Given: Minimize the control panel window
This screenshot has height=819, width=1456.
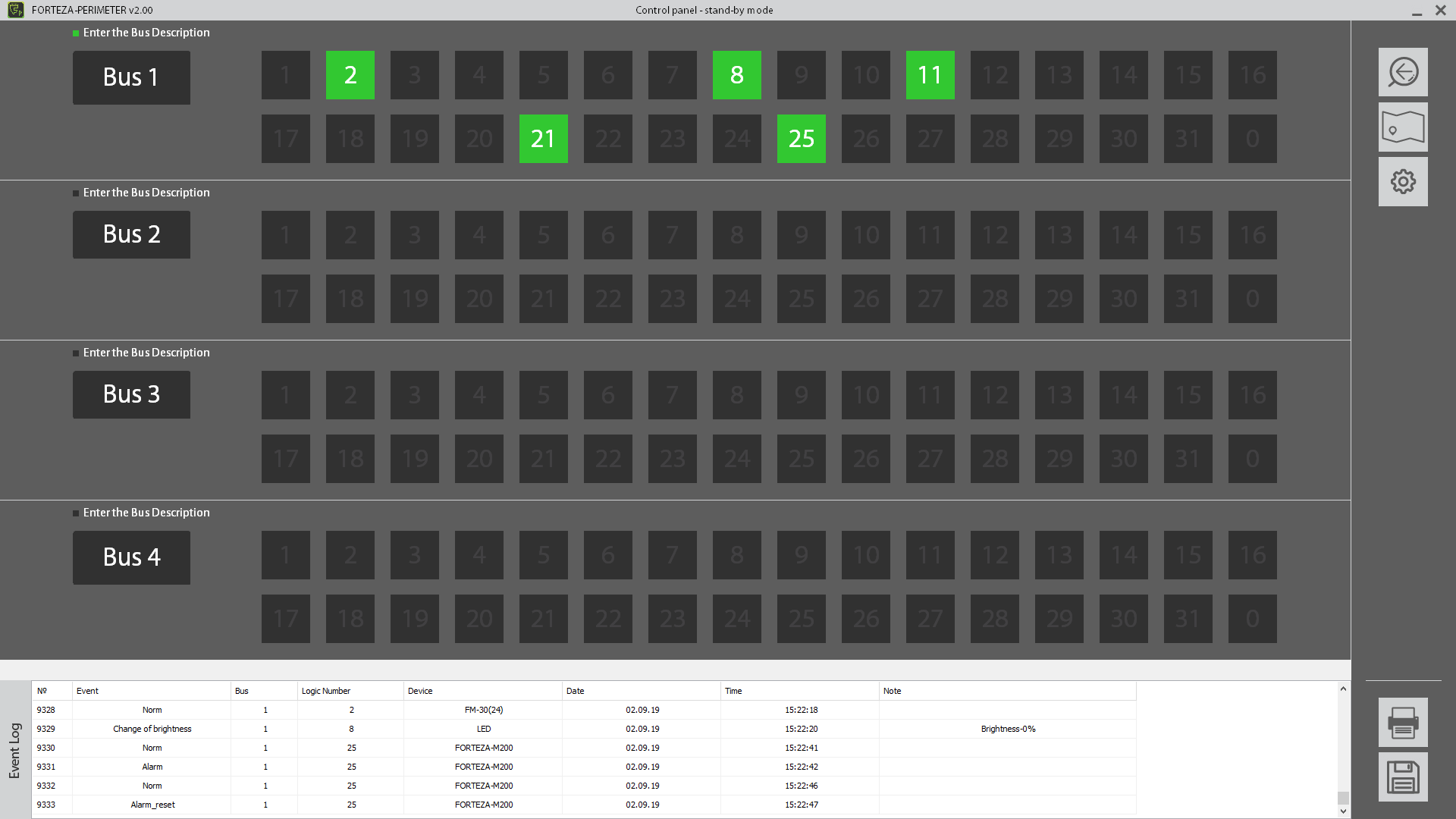Looking at the screenshot, I should click(1416, 11).
